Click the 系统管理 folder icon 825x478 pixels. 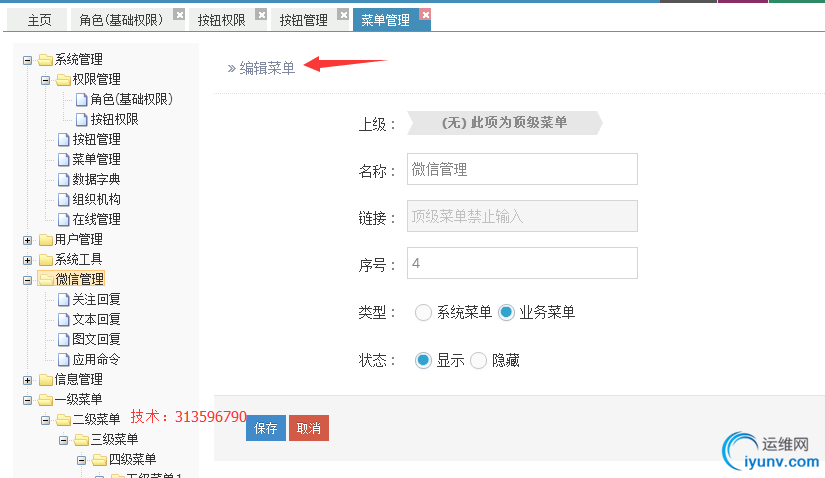[46, 60]
